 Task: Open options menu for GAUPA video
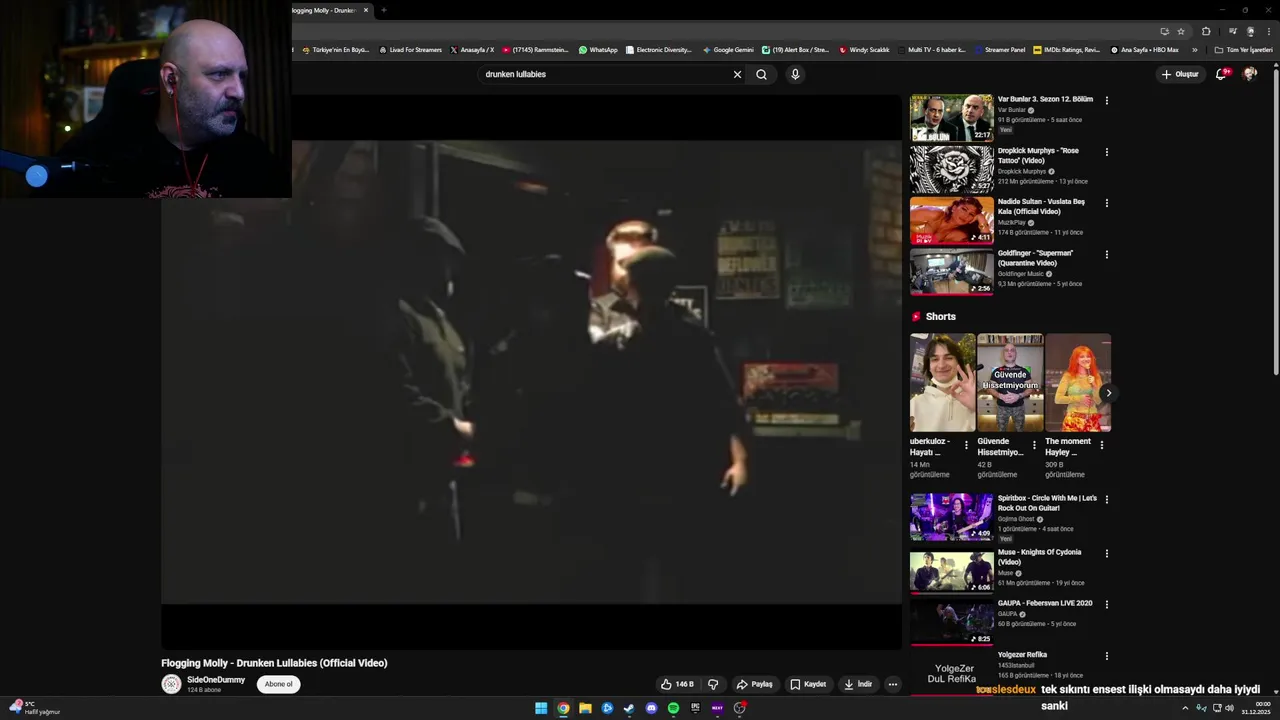(1106, 604)
